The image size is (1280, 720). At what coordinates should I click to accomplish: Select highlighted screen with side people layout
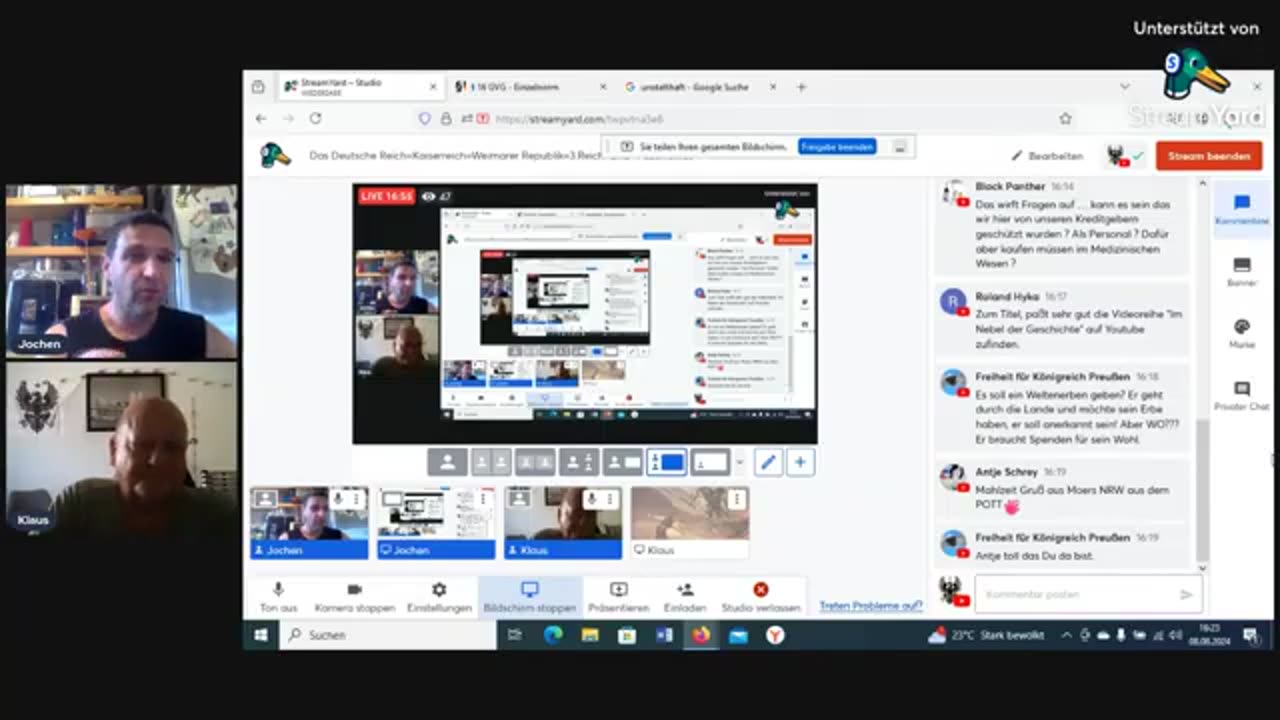pos(666,462)
